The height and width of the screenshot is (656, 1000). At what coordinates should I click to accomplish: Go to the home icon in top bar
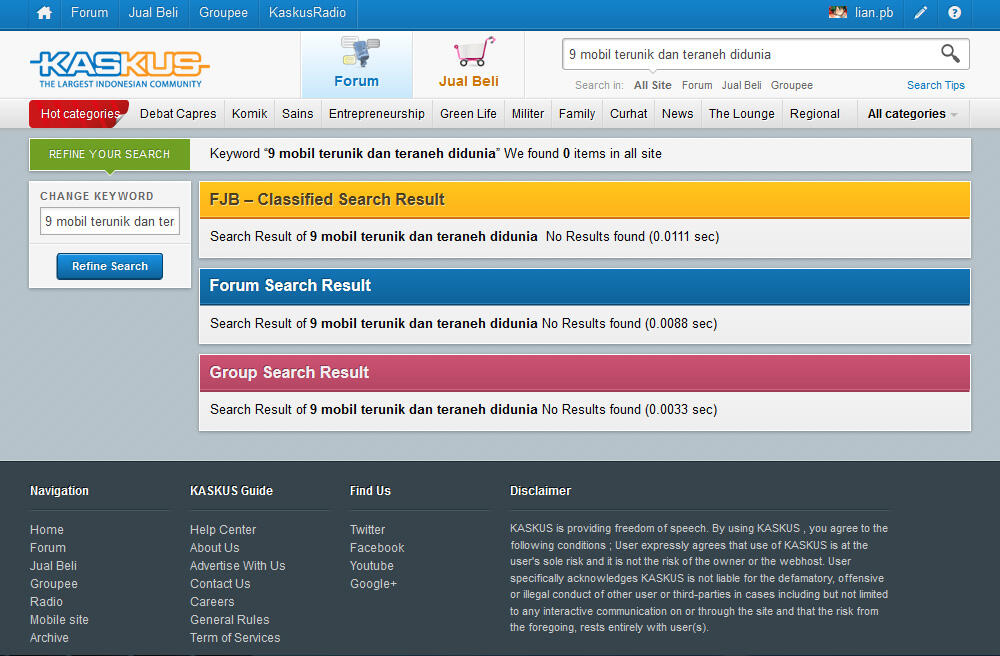pyautogui.click(x=44, y=13)
